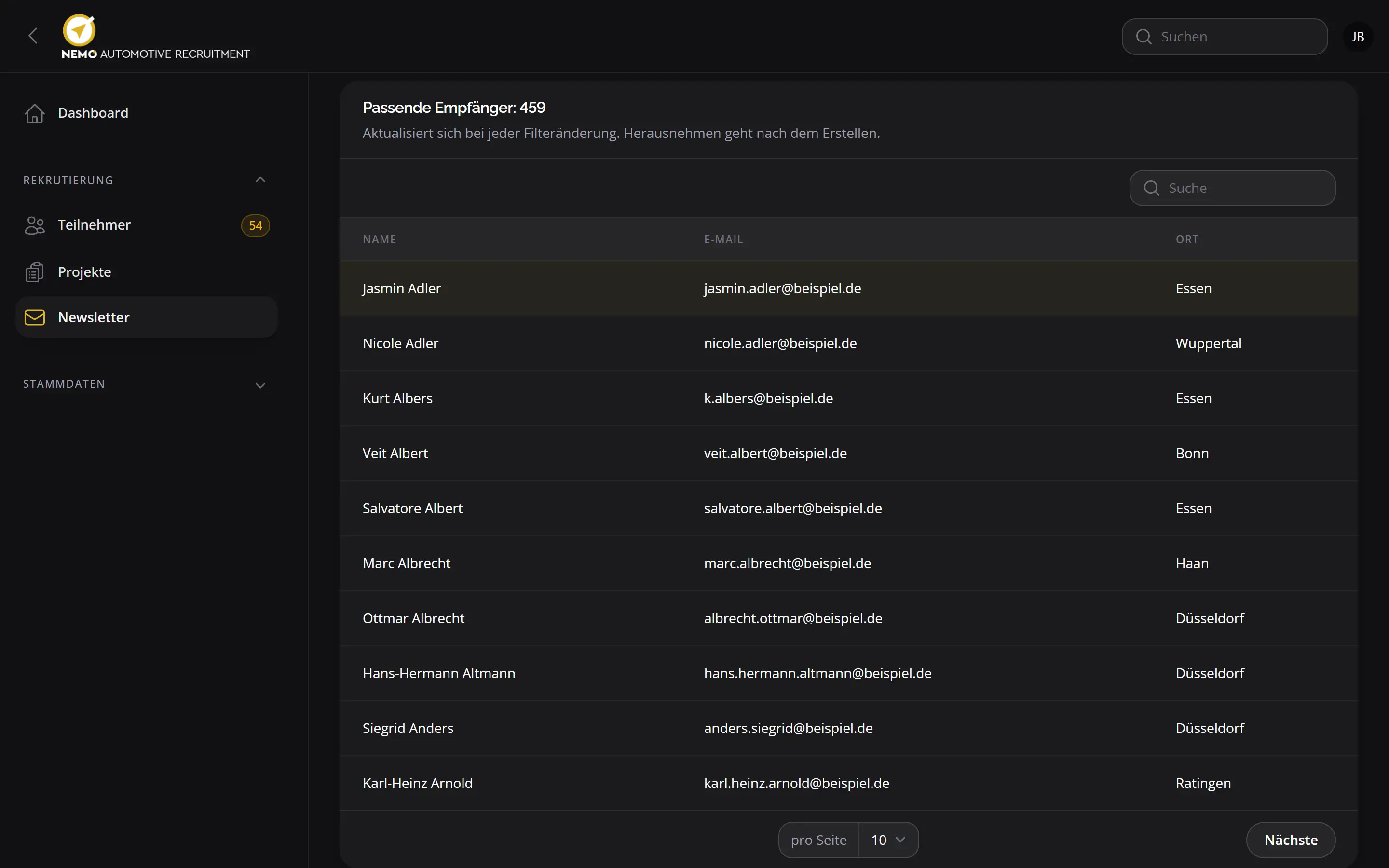This screenshot has width=1389, height=868.
Task: Click the E-MAIL column header
Action: tap(723, 239)
